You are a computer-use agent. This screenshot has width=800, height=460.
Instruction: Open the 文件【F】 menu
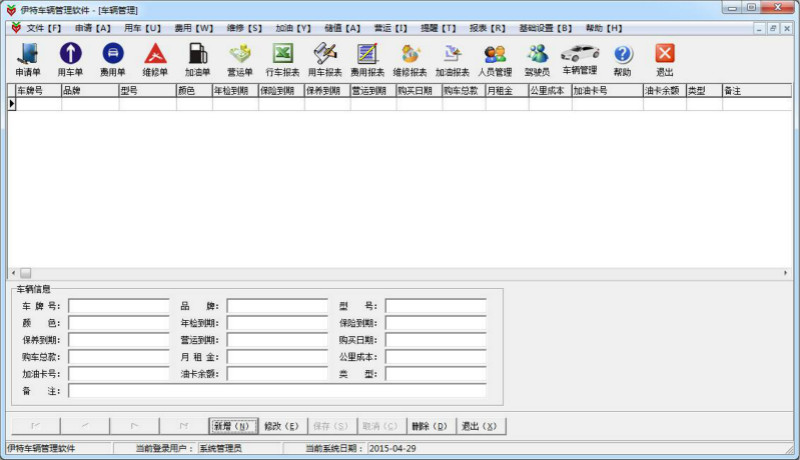click(x=43, y=28)
